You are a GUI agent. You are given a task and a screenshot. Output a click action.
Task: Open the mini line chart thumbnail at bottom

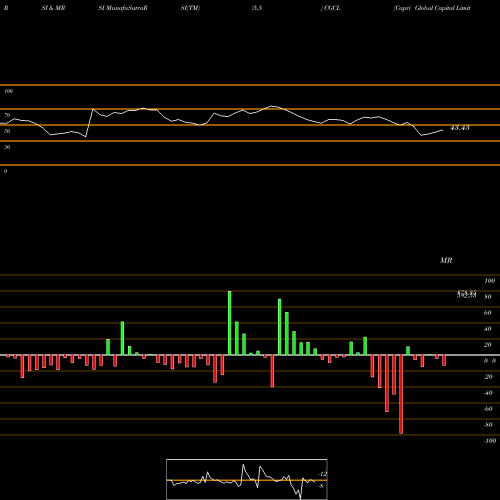(x=247, y=479)
